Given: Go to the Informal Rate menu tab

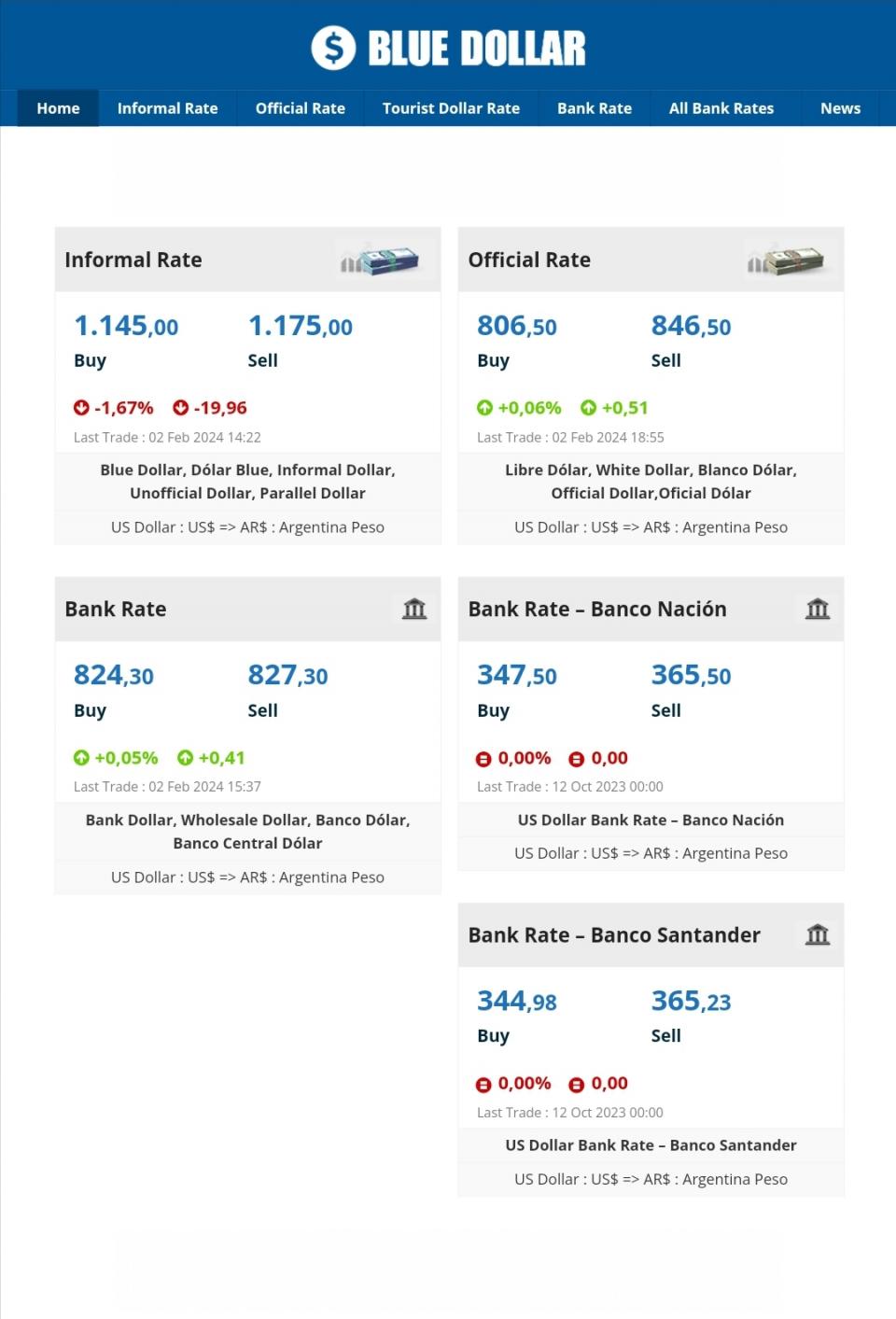Looking at the screenshot, I should pyautogui.click(x=167, y=108).
